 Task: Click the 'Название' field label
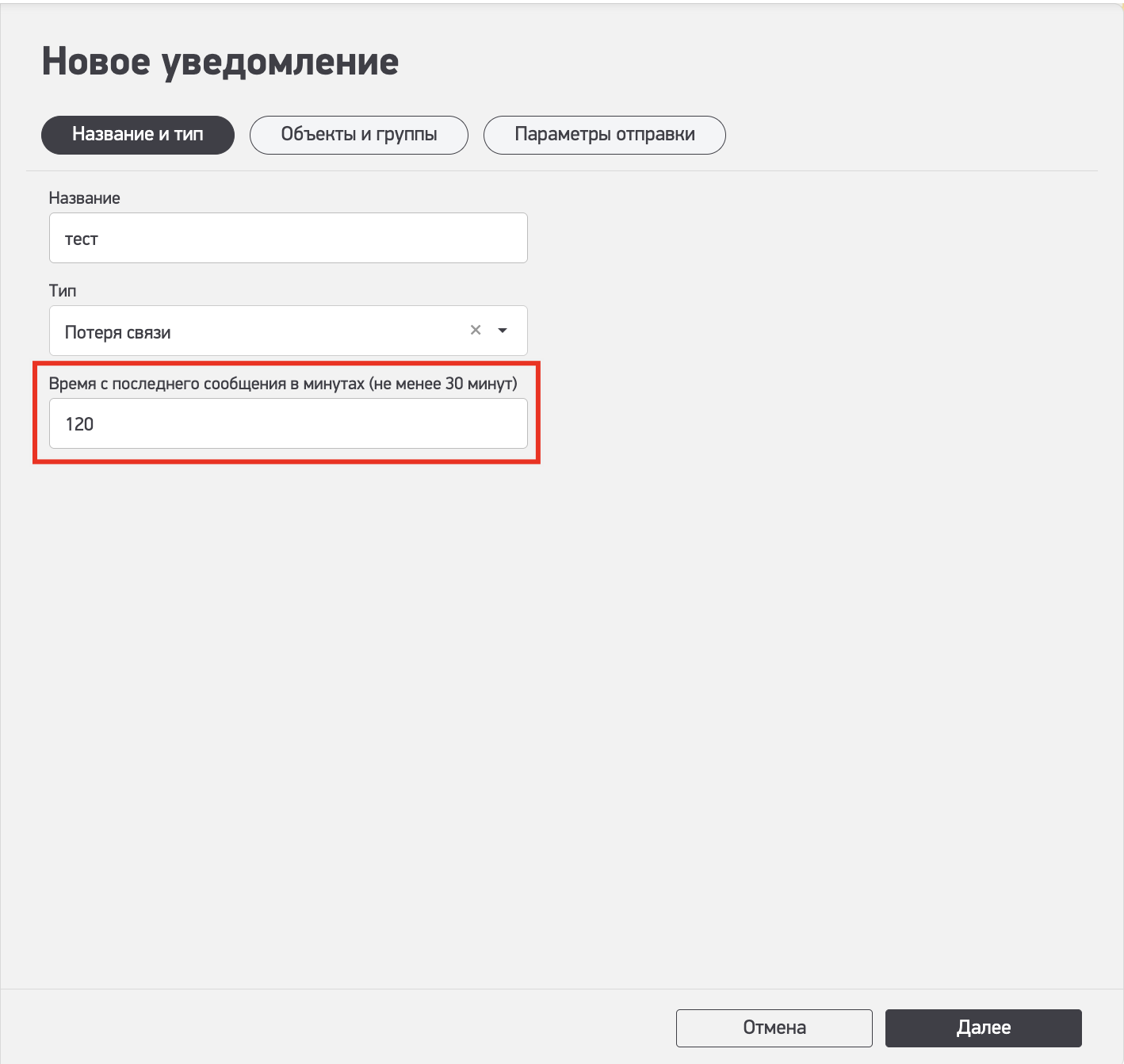[85, 198]
